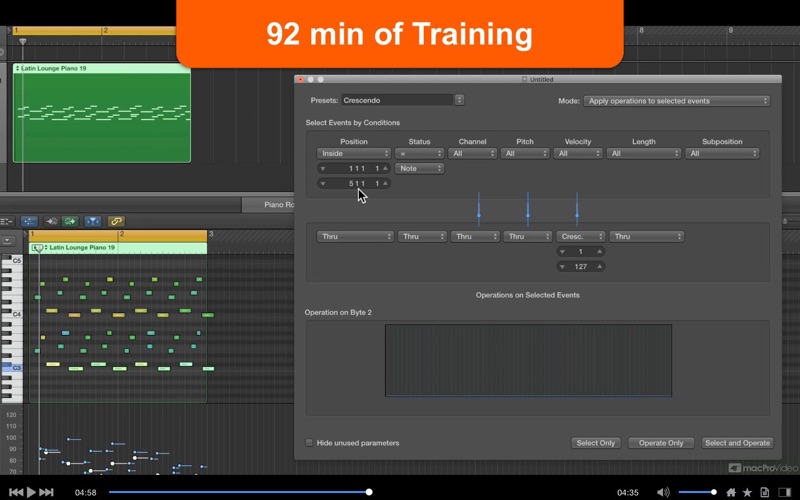Open the Note status type dropdown
800x500 pixels.
(x=419, y=168)
